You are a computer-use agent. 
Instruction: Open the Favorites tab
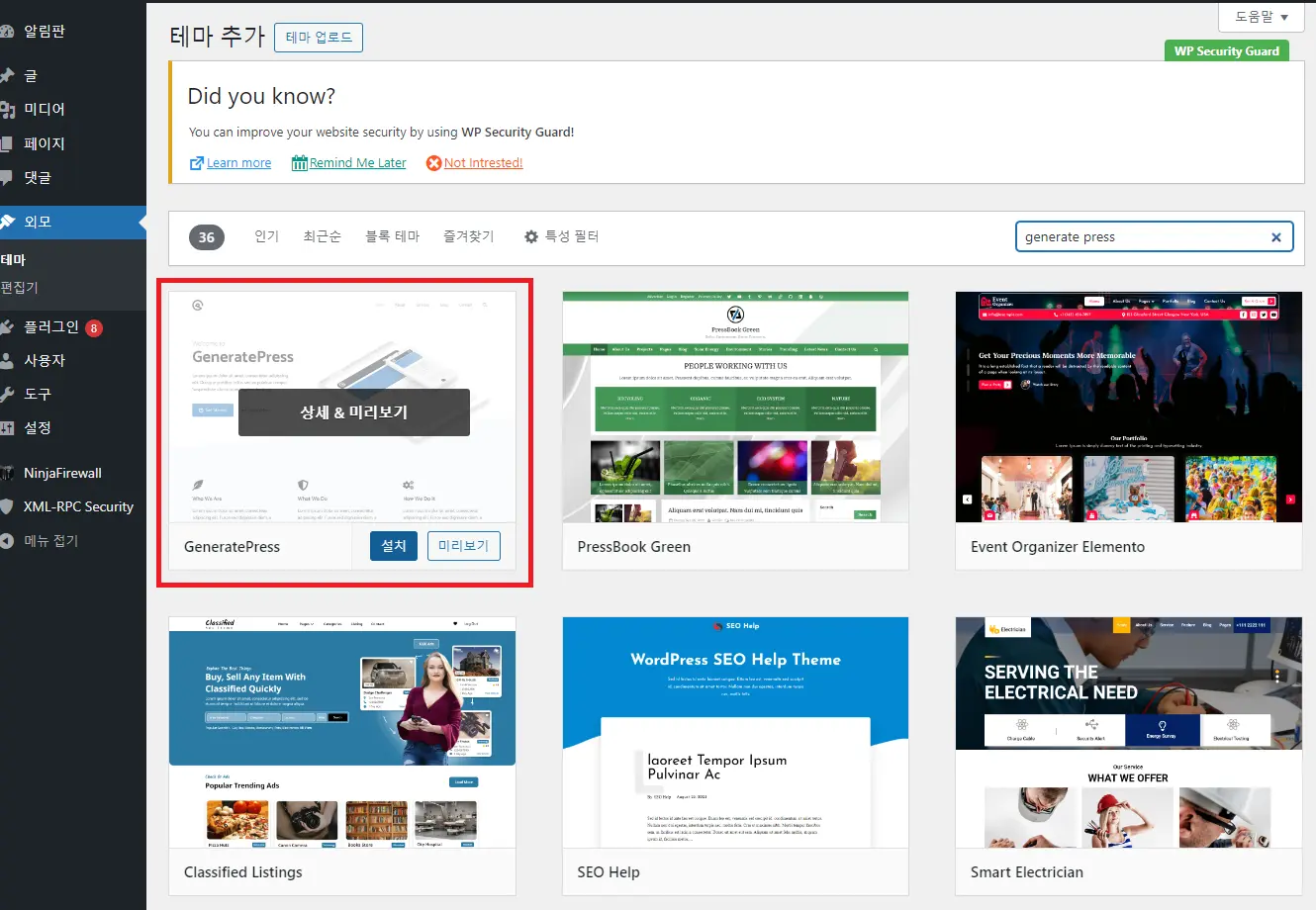[x=469, y=236]
